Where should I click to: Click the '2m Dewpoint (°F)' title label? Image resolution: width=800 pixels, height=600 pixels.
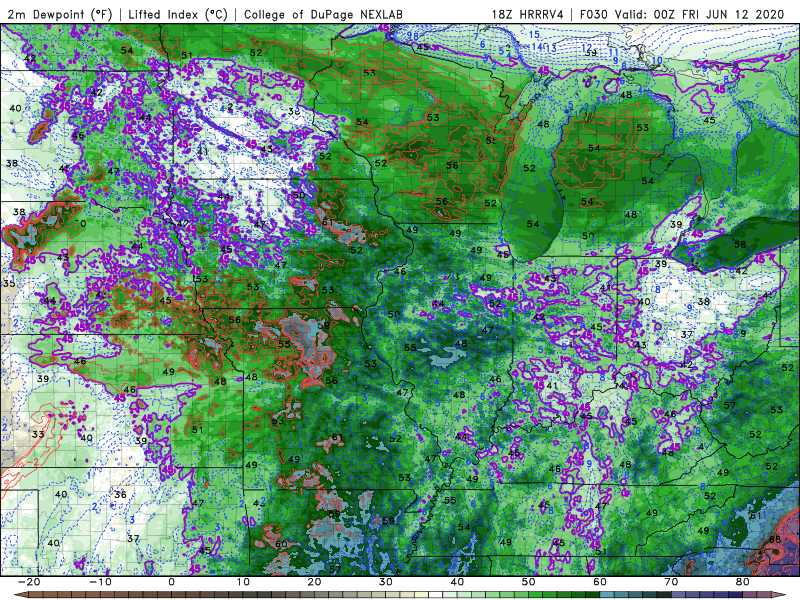(60, 14)
